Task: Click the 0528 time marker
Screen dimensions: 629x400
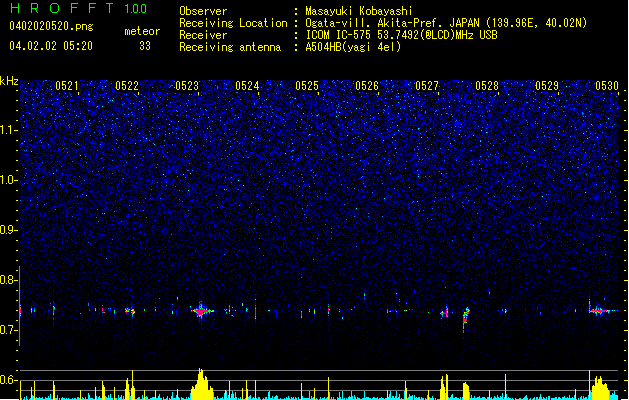Action: [487, 86]
